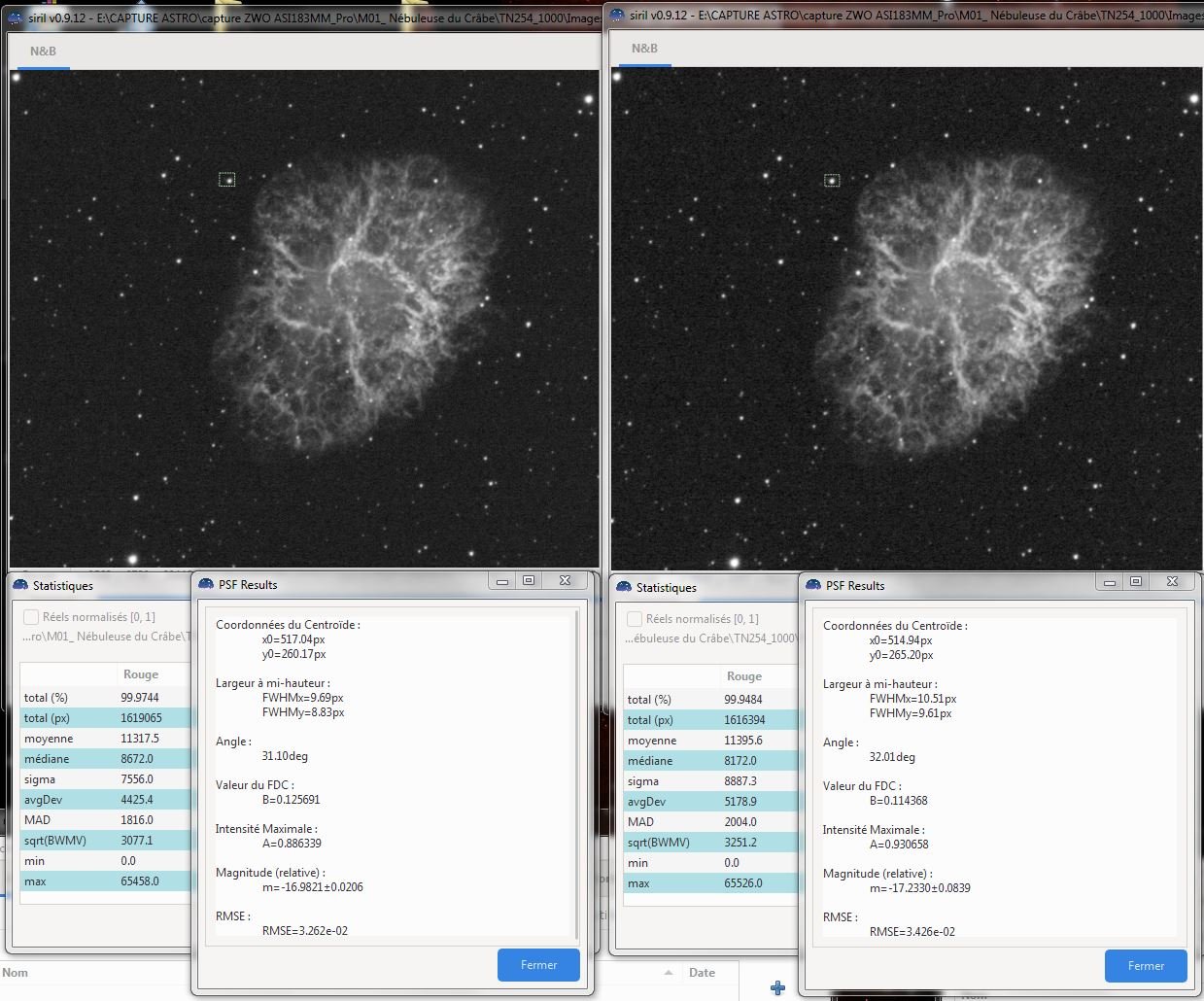This screenshot has width=1204, height=1001.
Task: Click the 32.01deg angle value
Action: pyautogui.click(x=892, y=756)
